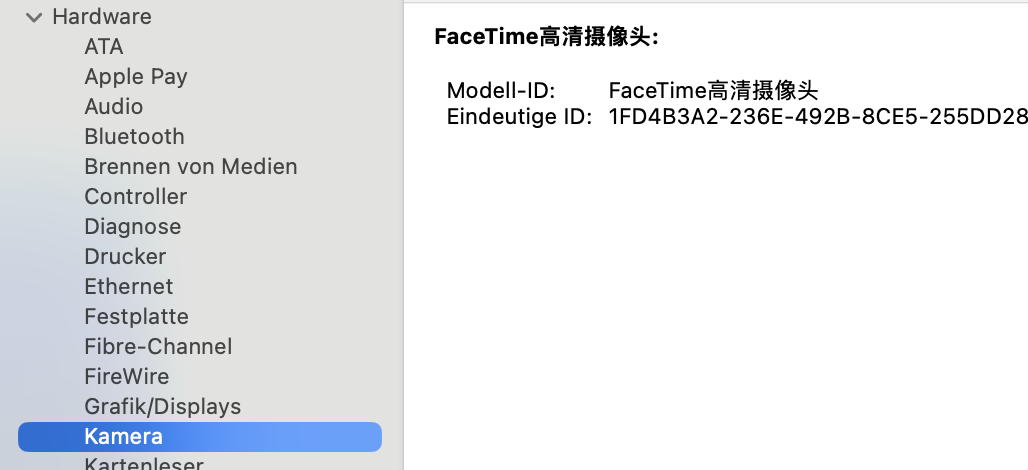Open the Ethernet sidebar item

[x=128, y=287]
